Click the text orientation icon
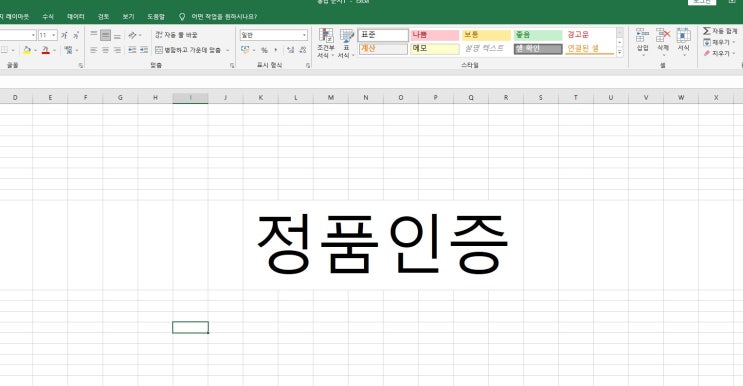This screenshot has width=743, height=386. coord(133,35)
